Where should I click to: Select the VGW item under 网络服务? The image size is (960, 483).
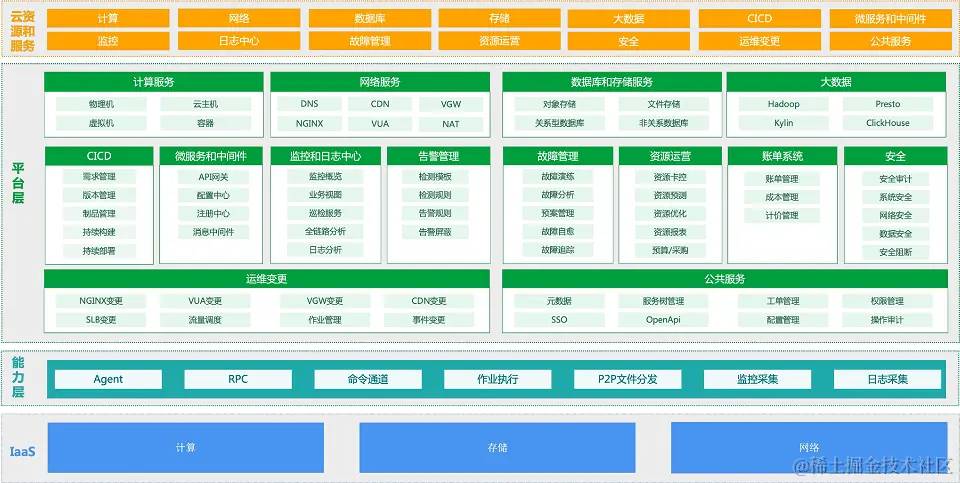coord(451,104)
